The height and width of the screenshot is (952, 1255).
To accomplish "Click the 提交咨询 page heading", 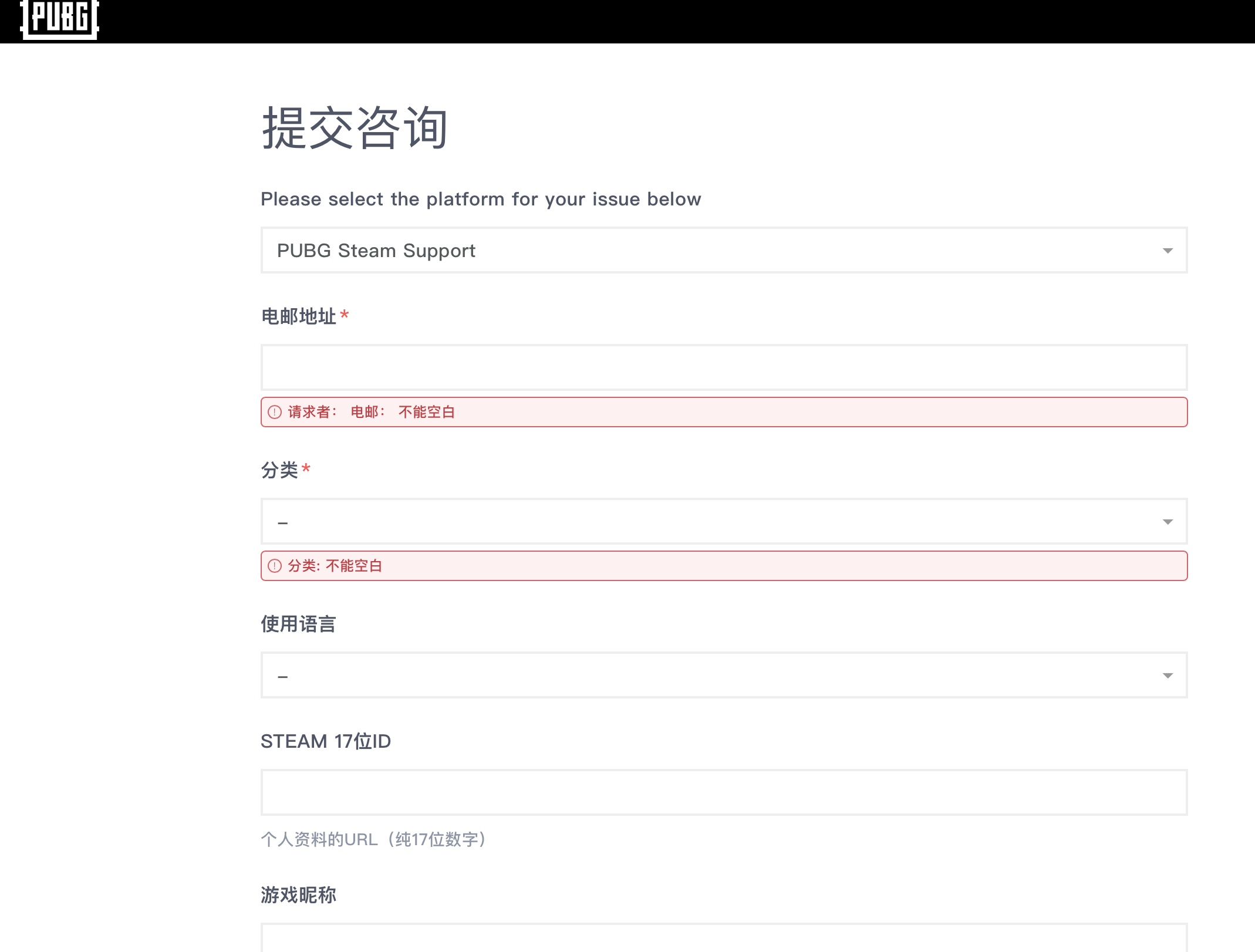I will [x=355, y=128].
